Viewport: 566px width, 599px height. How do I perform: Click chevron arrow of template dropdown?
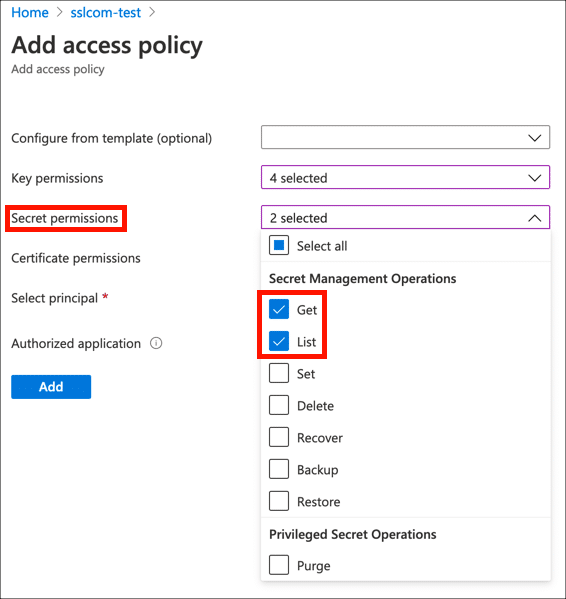(535, 138)
